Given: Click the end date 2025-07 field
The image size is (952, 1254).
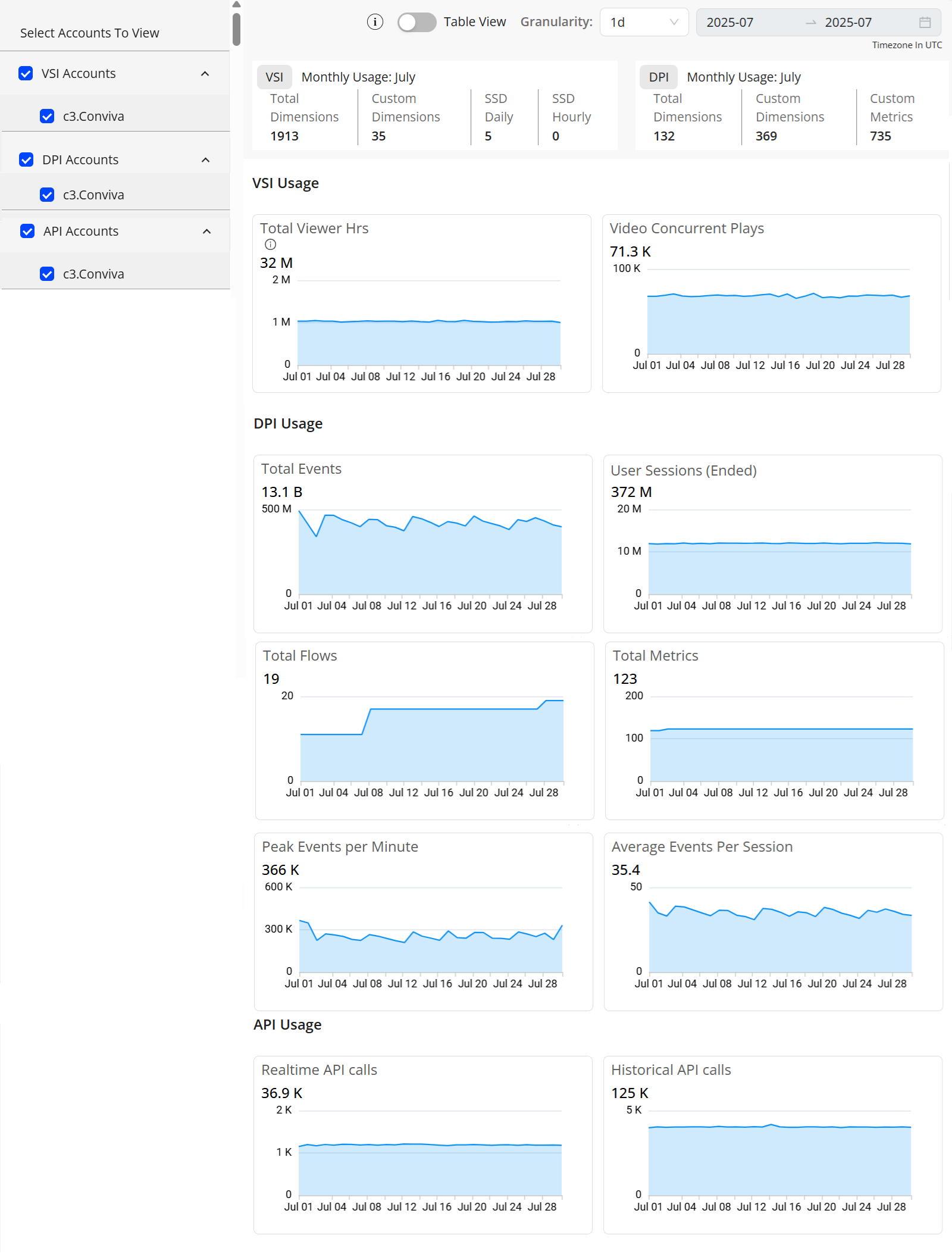Looking at the screenshot, I should tap(848, 23).
